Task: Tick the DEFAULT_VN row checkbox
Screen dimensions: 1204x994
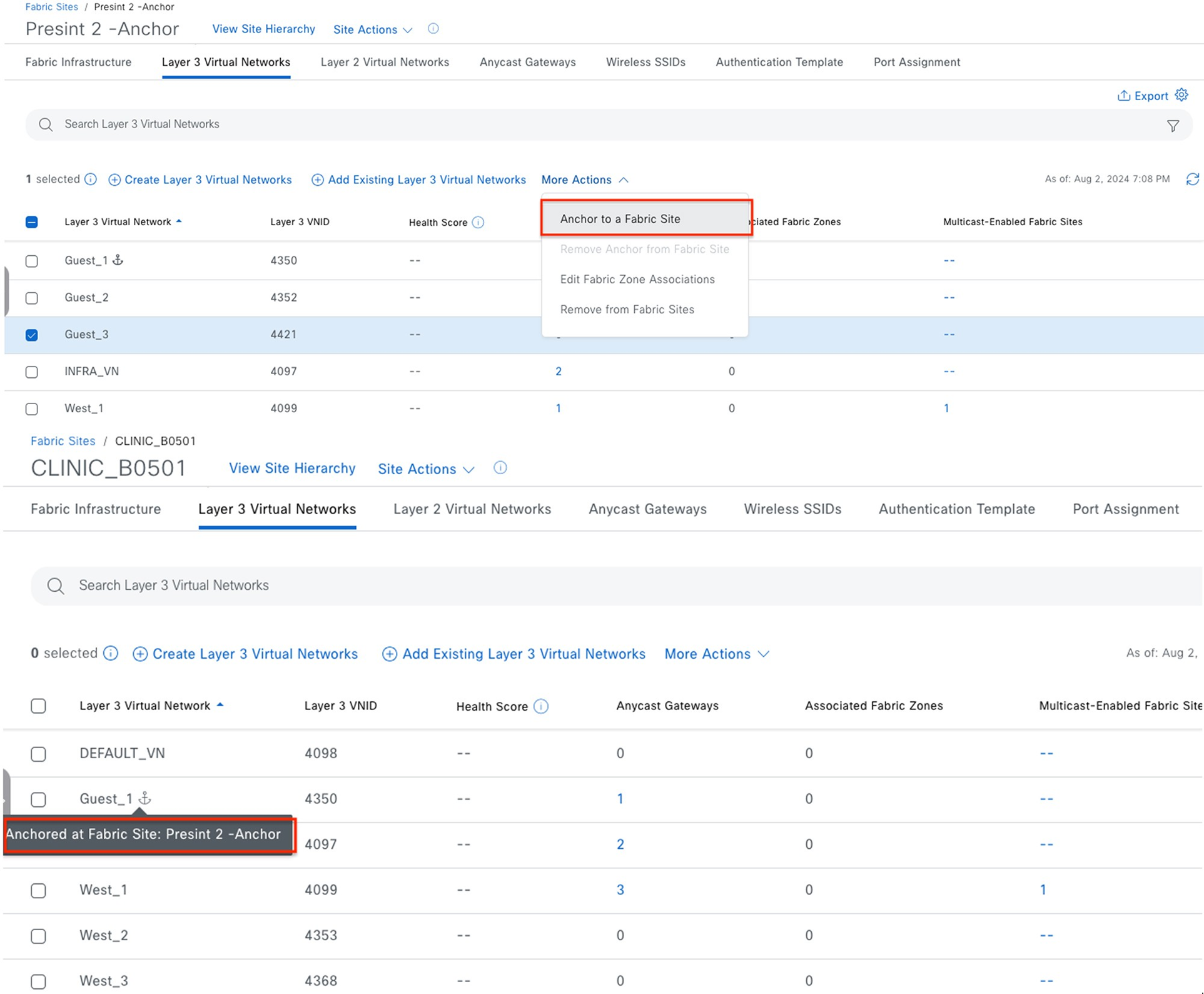Action: (x=39, y=754)
